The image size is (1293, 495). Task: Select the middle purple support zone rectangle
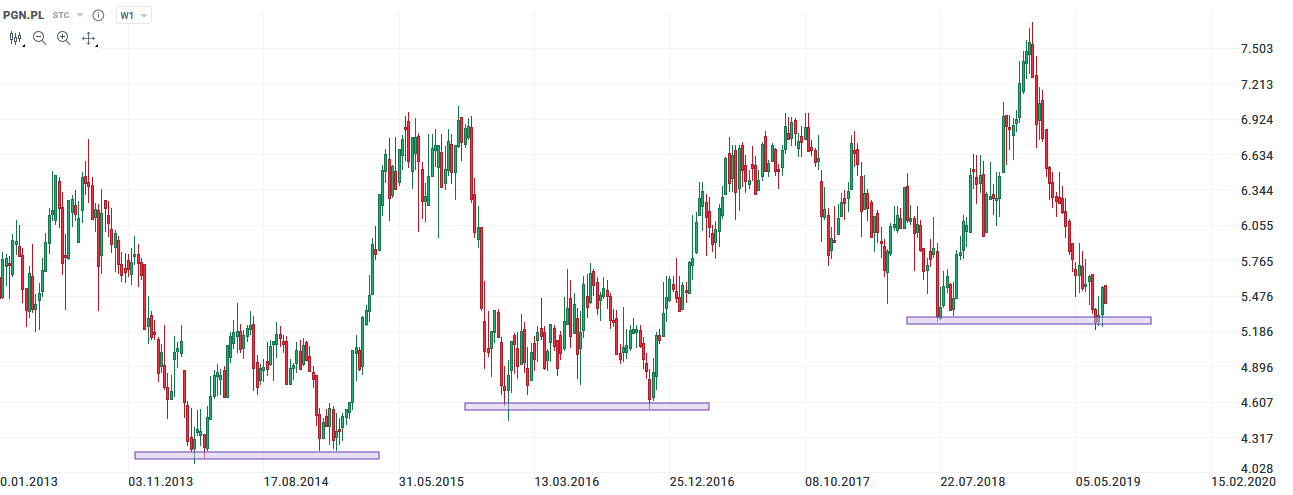pos(587,406)
